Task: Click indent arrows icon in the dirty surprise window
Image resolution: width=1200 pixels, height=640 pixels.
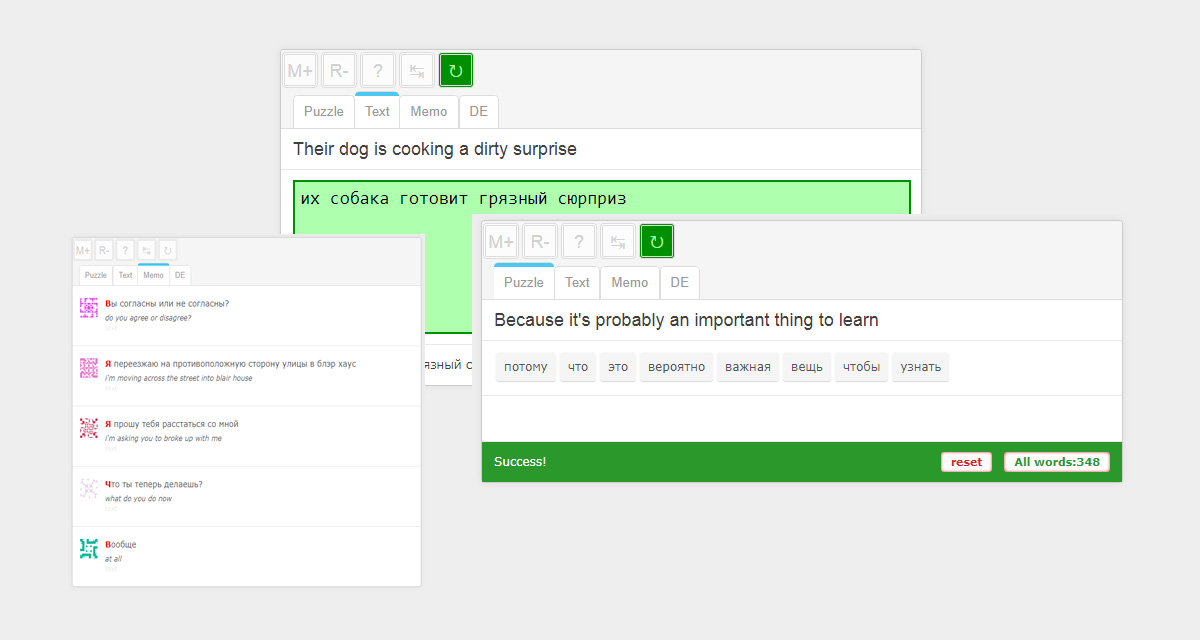Action: (x=417, y=70)
